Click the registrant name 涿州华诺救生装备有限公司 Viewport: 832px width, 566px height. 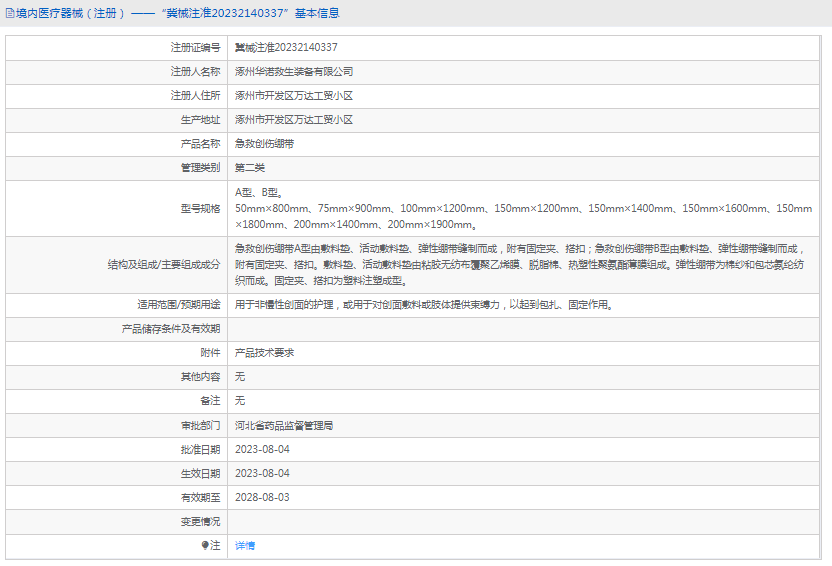(294, 72)
